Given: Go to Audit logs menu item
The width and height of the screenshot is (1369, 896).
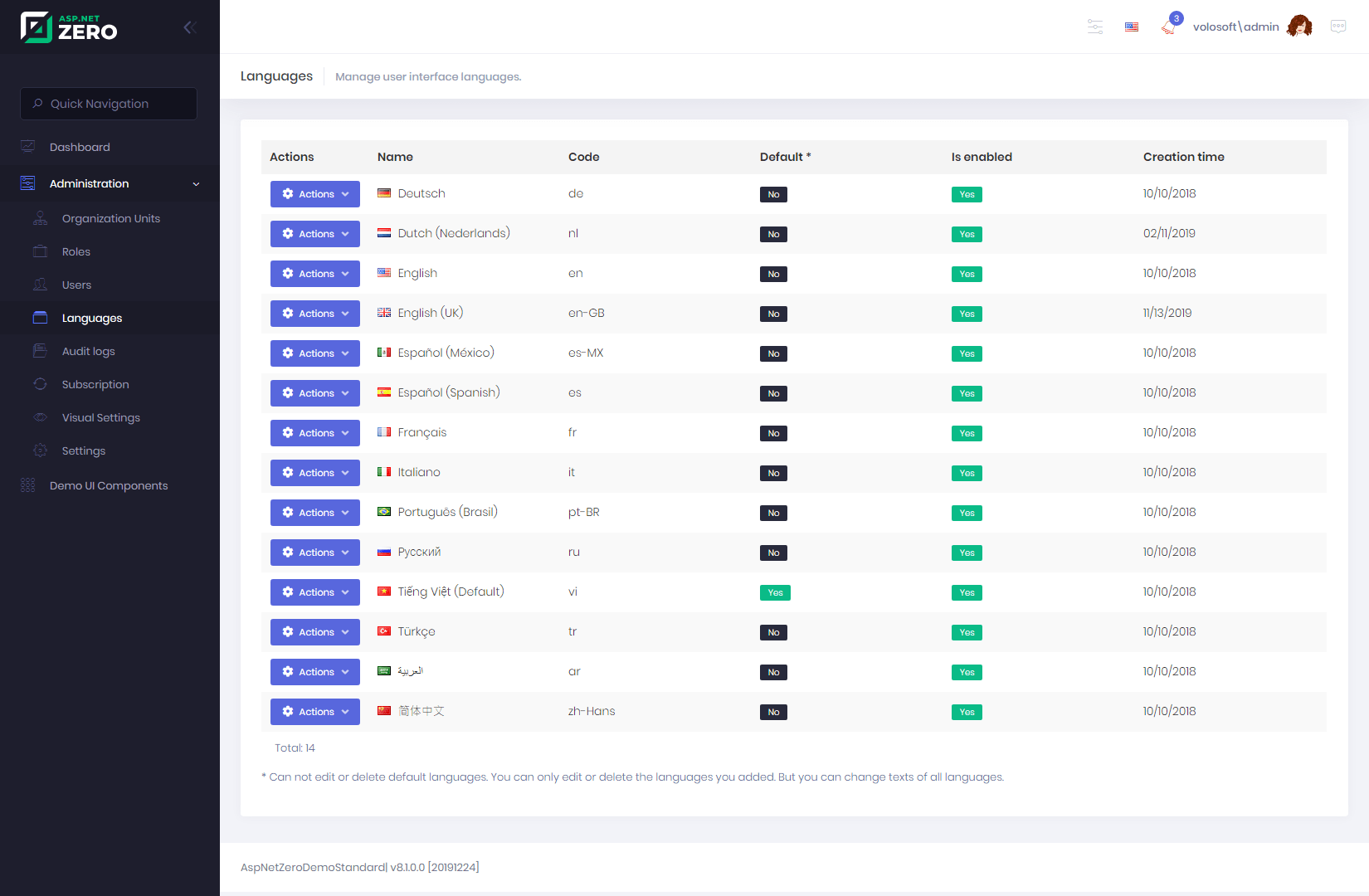Looking at the screenshot, I should pyautogui.click(x=89, y=351).
